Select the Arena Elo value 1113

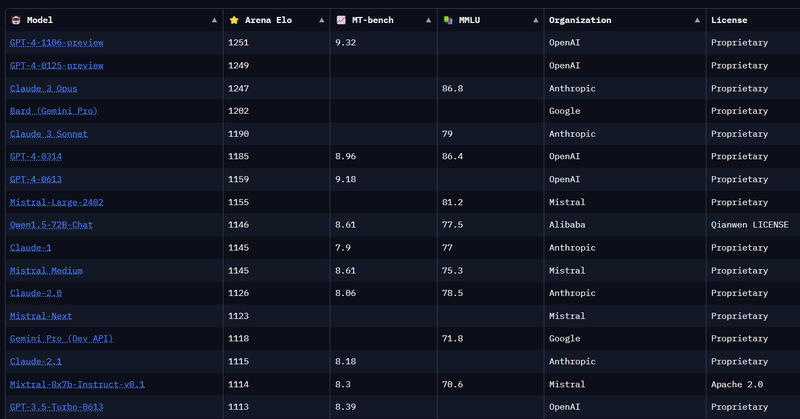238,407
